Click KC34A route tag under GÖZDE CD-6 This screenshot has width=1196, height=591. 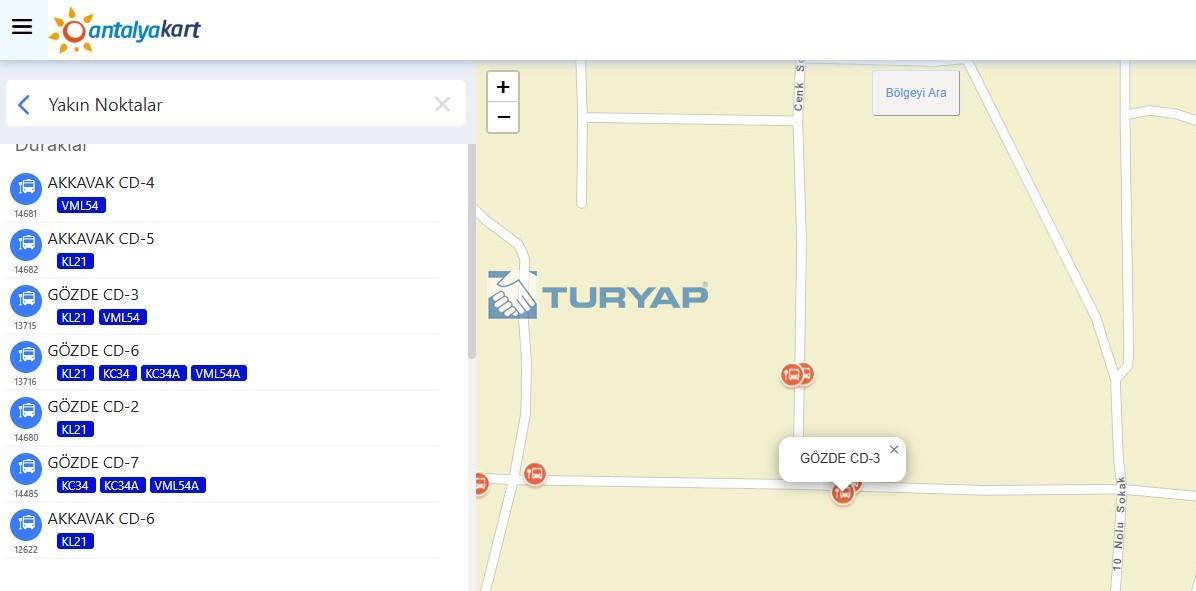point(164,373)
